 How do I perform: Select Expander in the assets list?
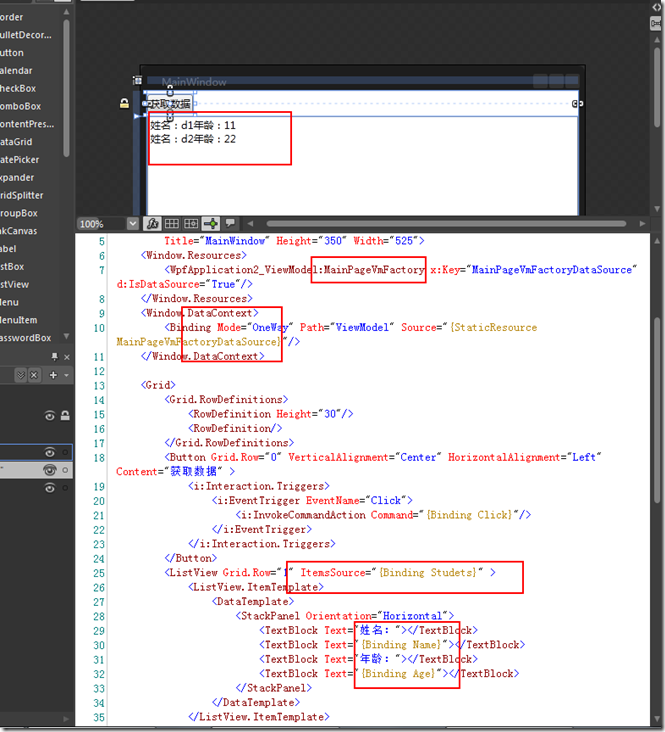(x=17, y=177)
